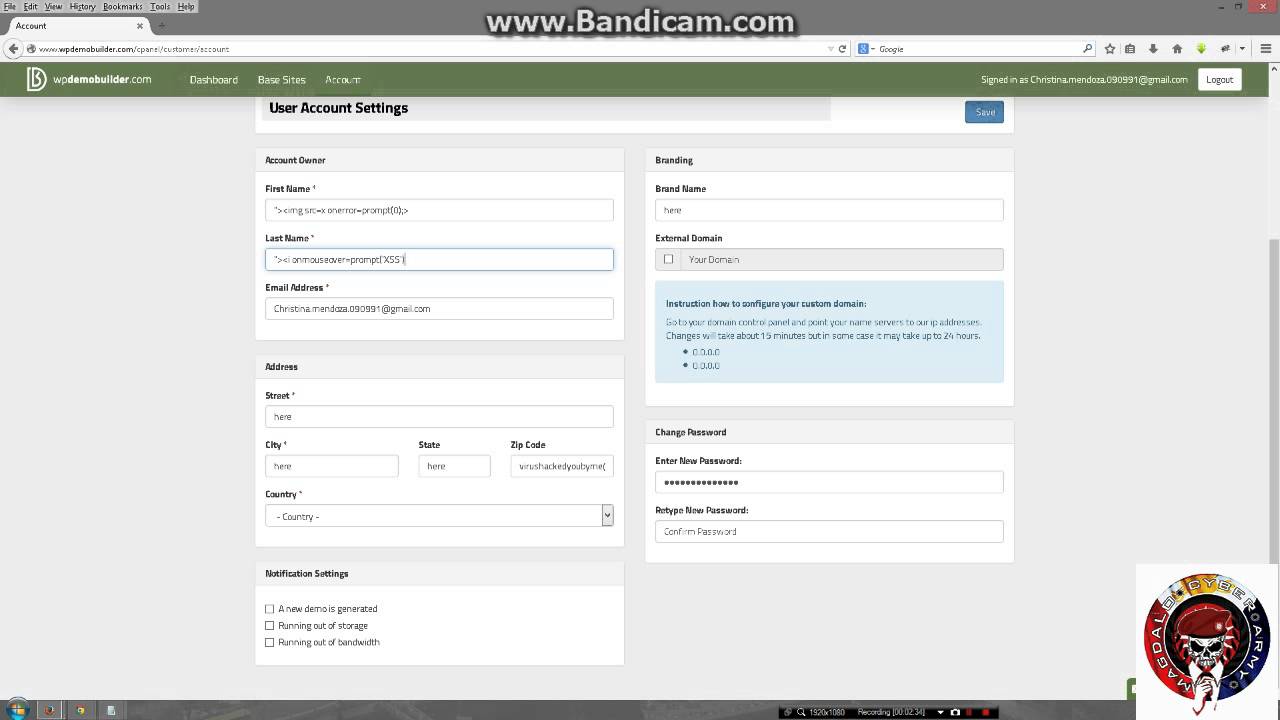Reload the page with the refresh icon
This screenshot has height=720, width=1280.
(842, 48)
